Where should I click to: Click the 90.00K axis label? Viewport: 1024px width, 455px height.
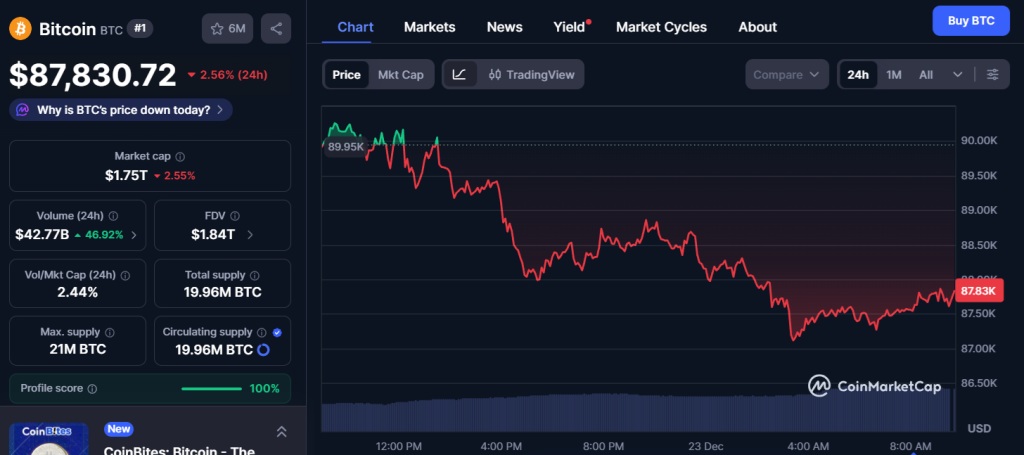(x=979, y=140)
